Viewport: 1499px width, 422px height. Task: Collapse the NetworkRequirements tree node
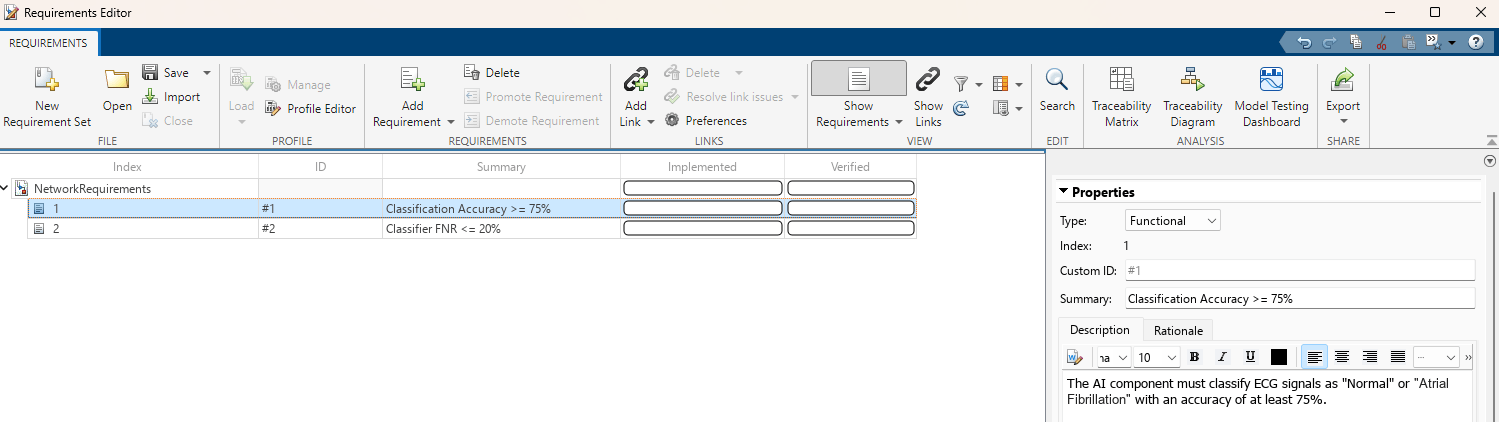click(x=6, y=188)
